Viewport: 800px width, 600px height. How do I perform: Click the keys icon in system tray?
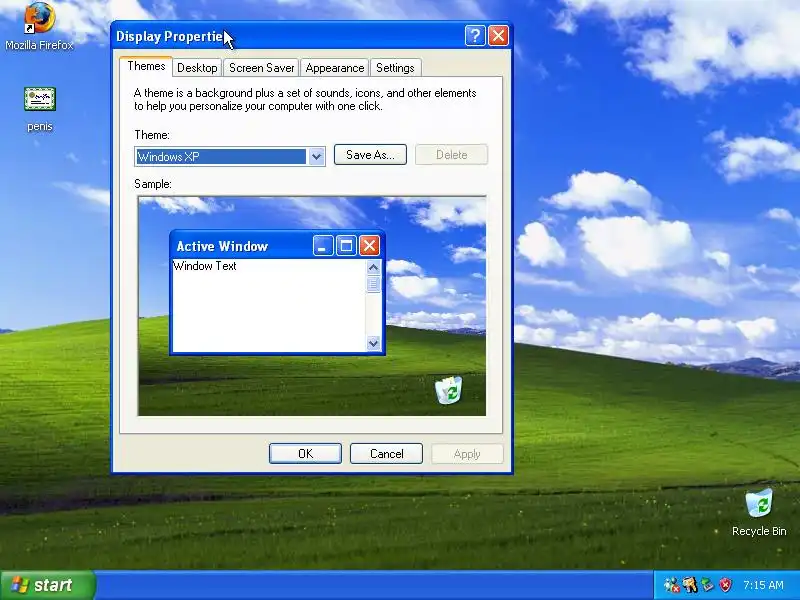(690, 585)
